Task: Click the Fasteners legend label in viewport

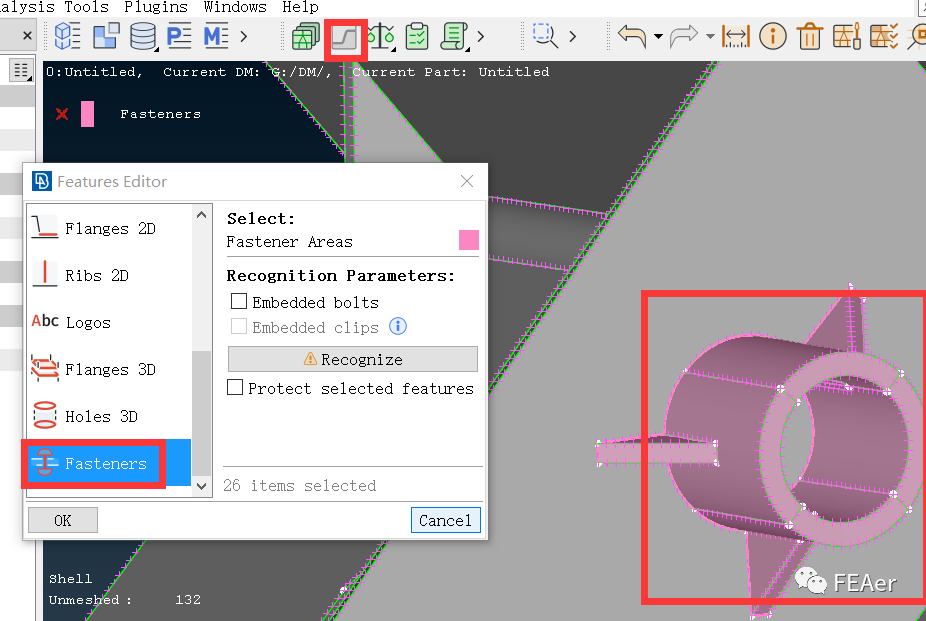Action: tap(161, 114)
